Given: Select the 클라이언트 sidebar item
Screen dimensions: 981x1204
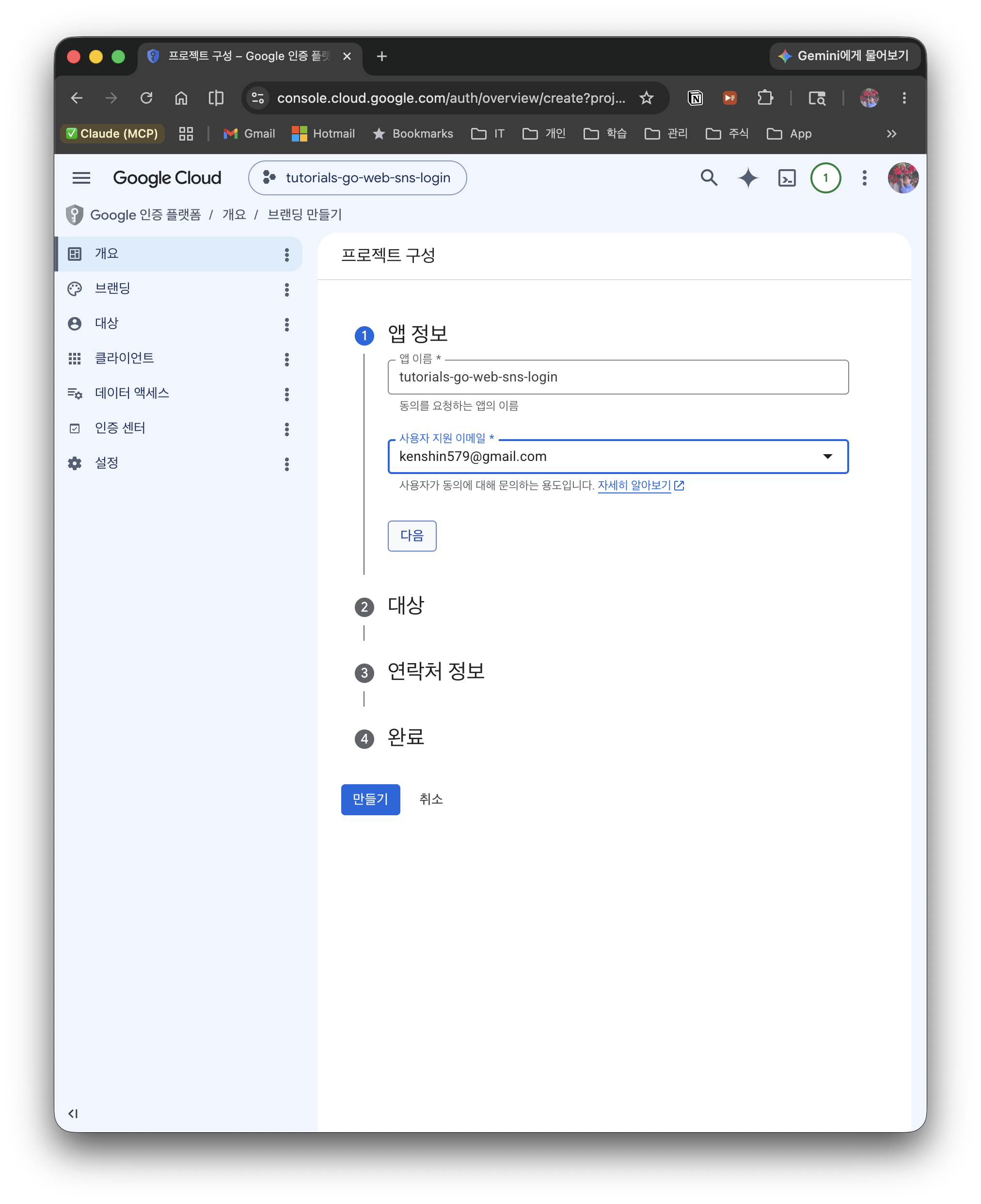Looking at the screenshot, I should (x=178, y=359).
